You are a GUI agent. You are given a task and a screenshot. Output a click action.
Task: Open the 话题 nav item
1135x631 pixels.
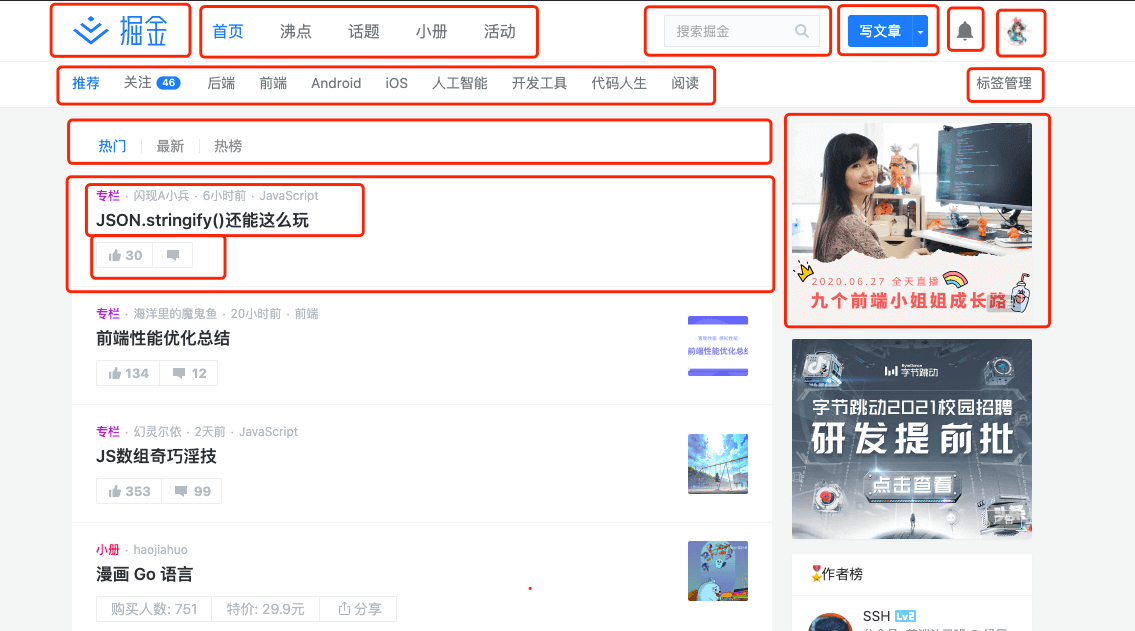[x=363, y=32]
